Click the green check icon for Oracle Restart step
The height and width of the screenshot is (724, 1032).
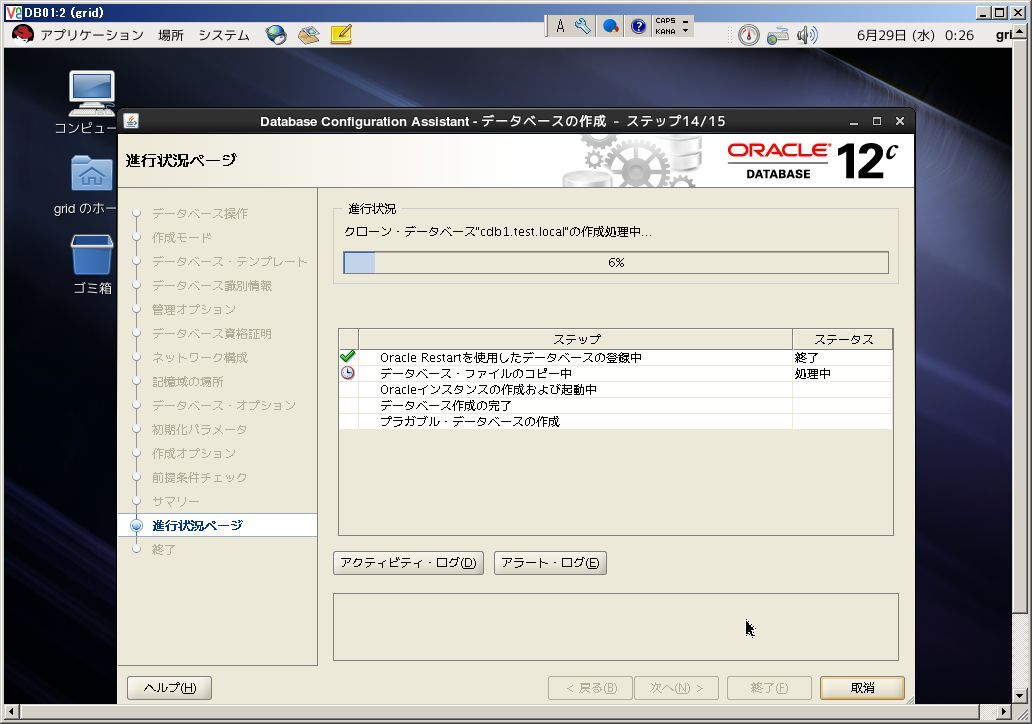[348, 357]
